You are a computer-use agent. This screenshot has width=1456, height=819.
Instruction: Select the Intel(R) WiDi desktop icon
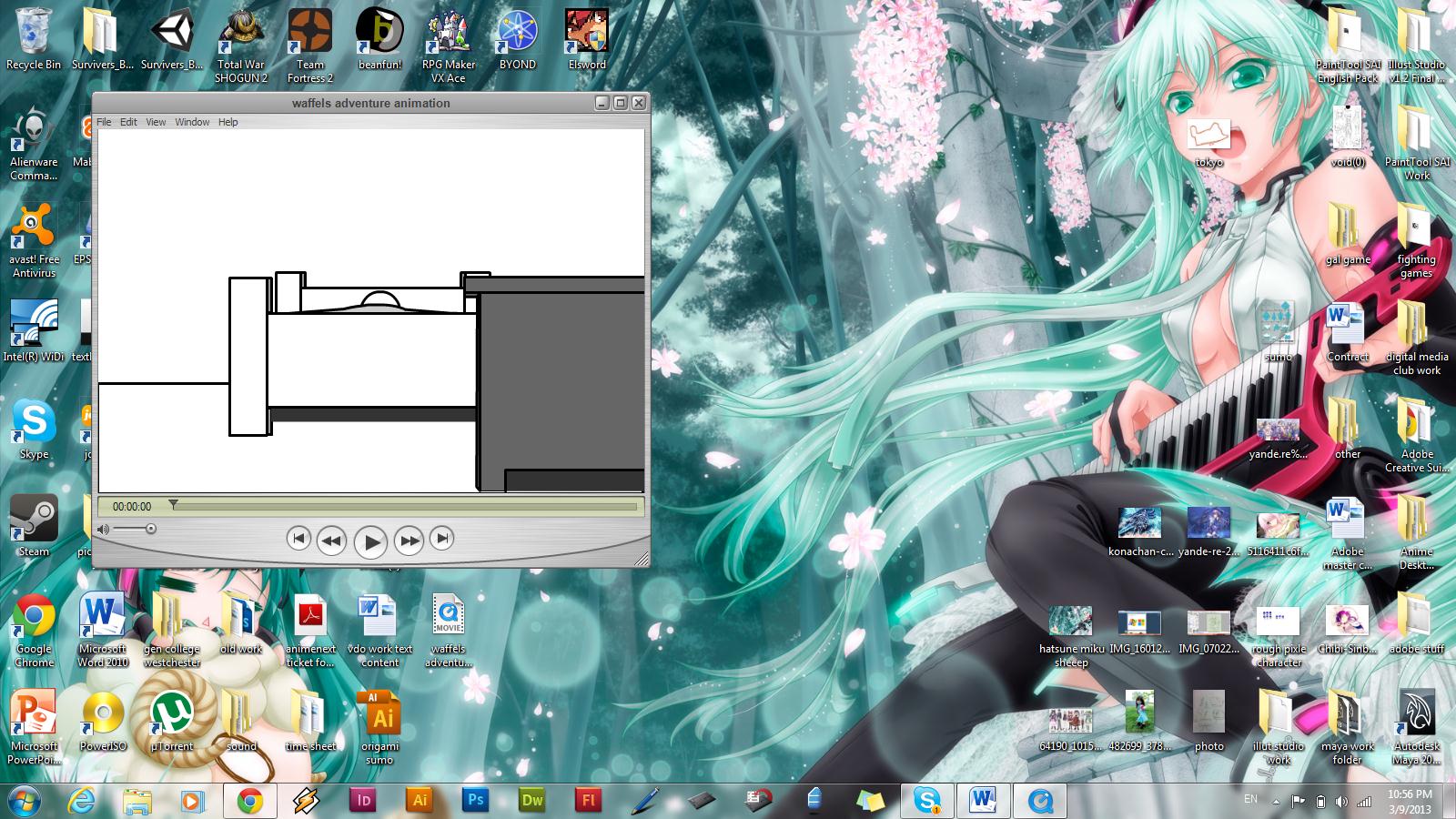point(34,331)
